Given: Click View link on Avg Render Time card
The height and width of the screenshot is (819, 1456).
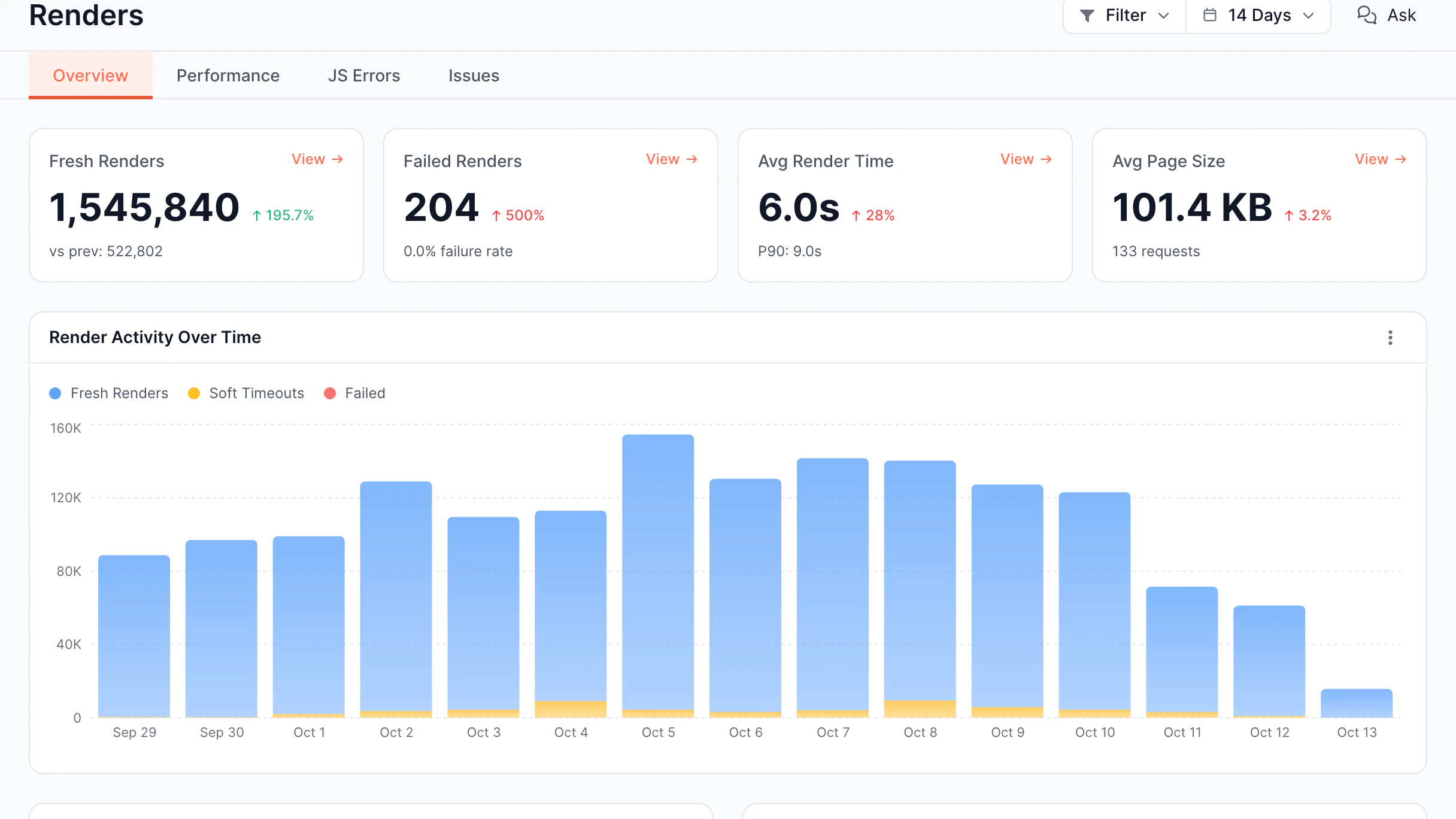Looking at the screenshot, I should [1026, 159].
